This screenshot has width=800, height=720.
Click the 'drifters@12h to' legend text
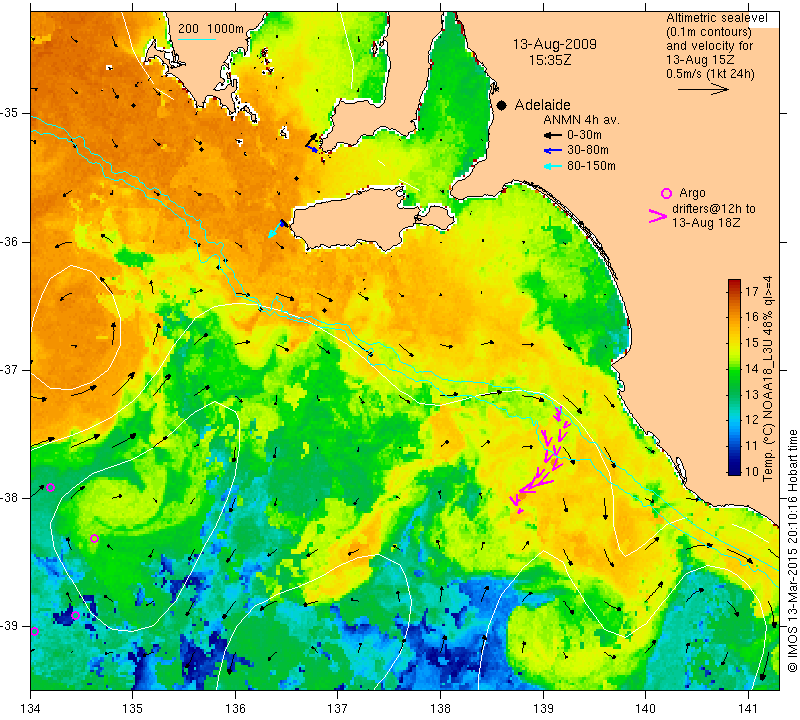713,209
